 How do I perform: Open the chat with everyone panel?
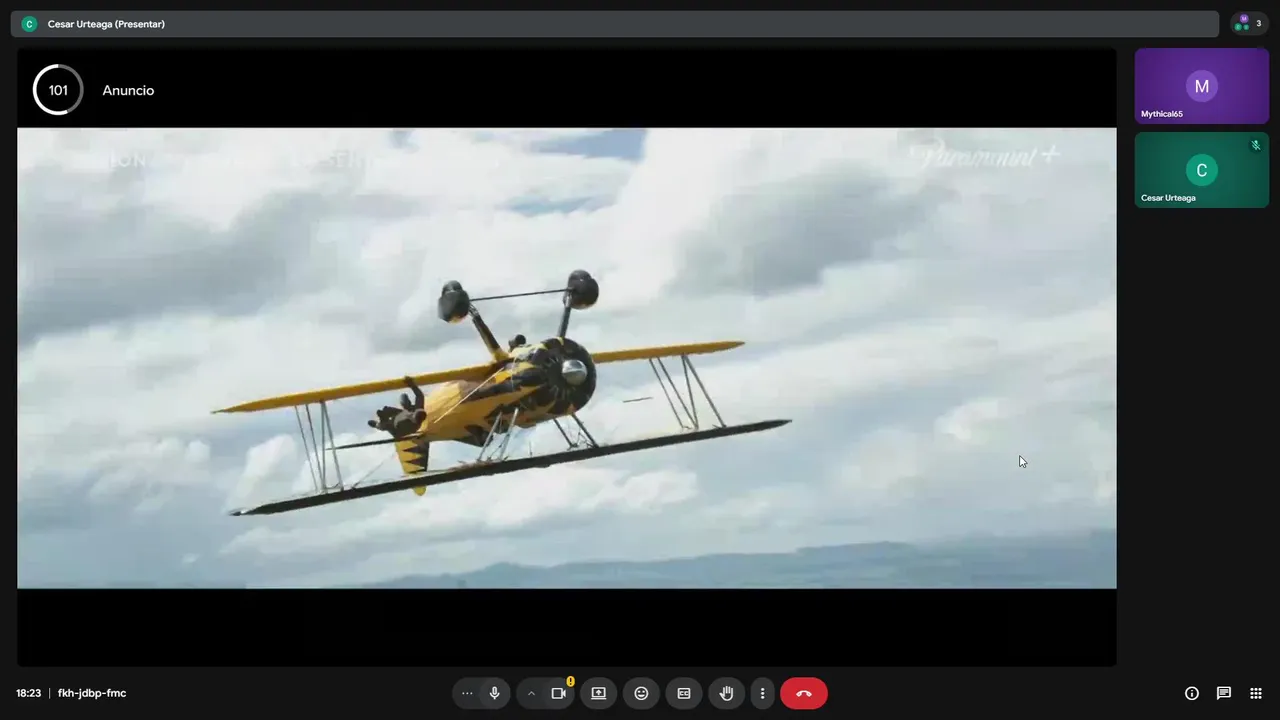pyautogui.click(x=1224, y=693)
